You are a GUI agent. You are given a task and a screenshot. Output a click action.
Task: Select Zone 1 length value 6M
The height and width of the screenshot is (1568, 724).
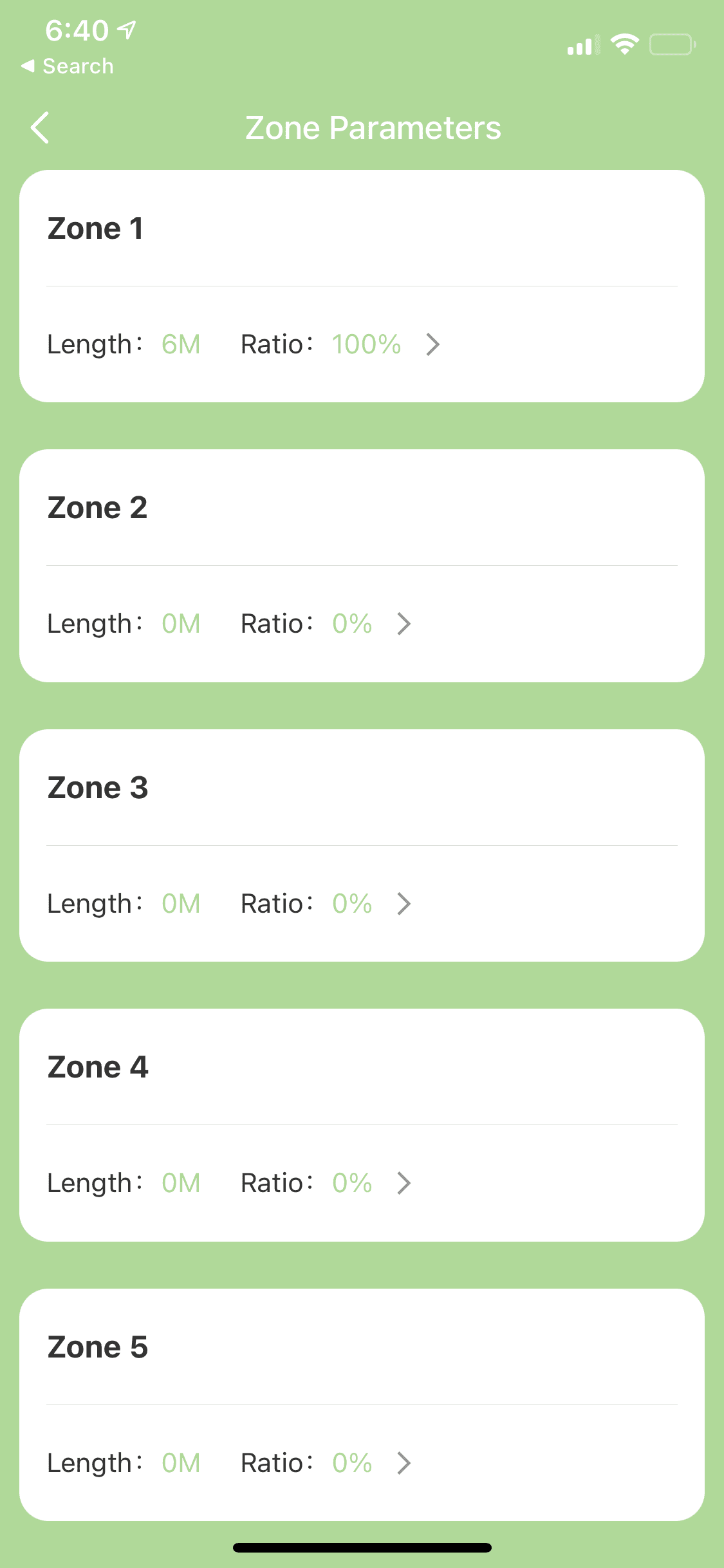coord(181,344)
